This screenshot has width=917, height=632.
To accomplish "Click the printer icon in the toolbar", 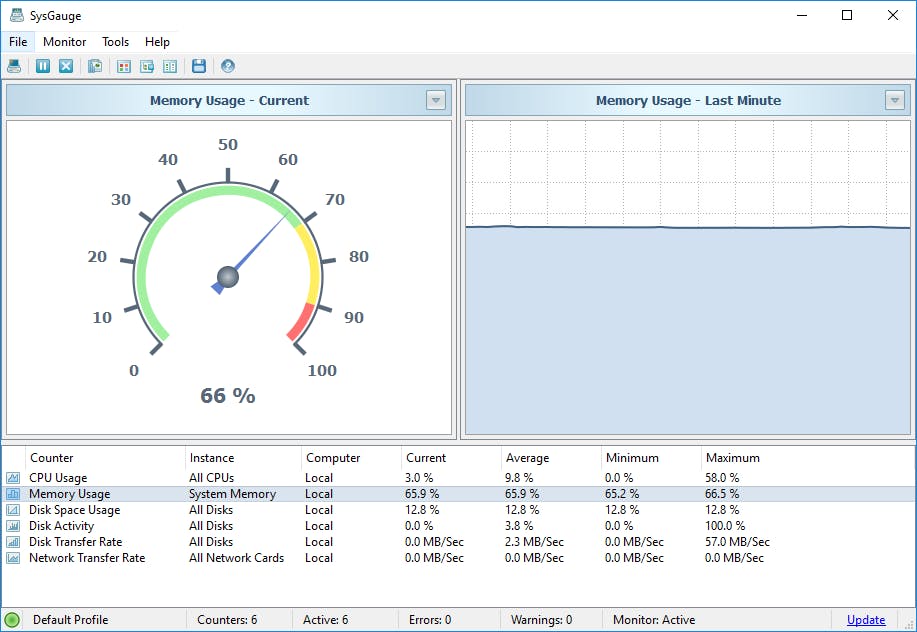I will coord(14,66).
